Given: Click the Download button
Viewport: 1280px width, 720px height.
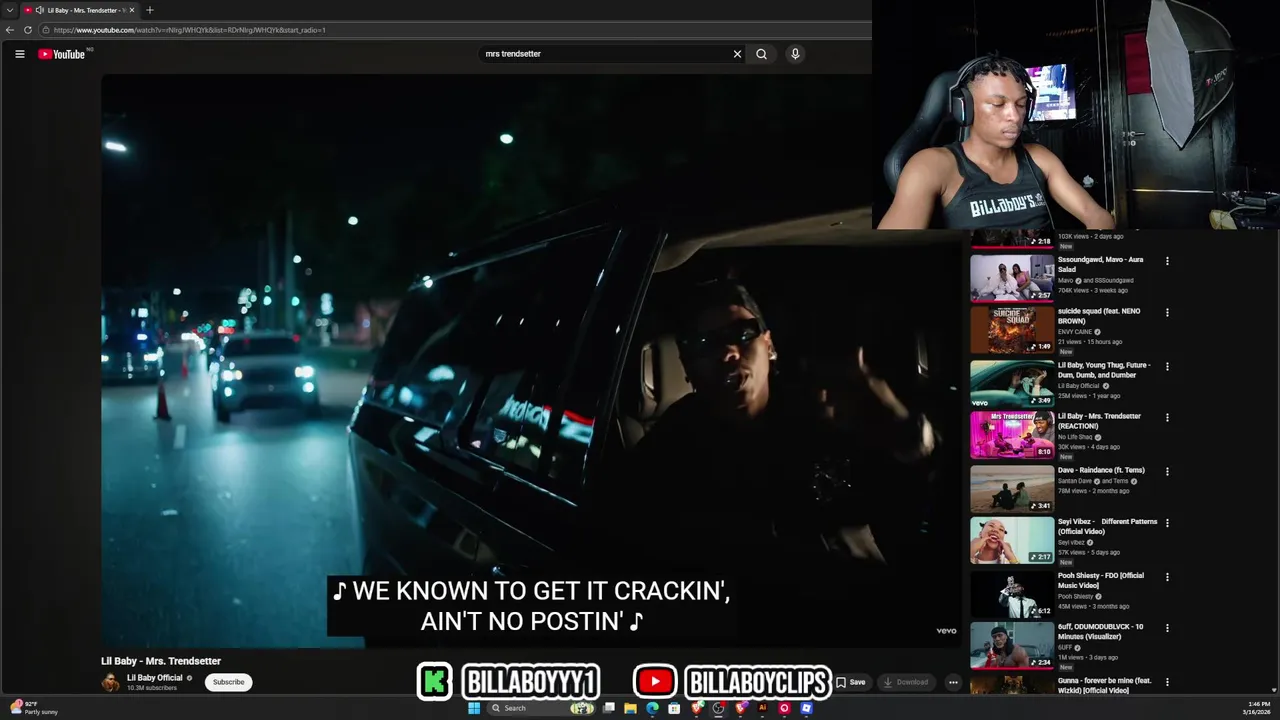Looking at the screenshot, I should [906, 682].
